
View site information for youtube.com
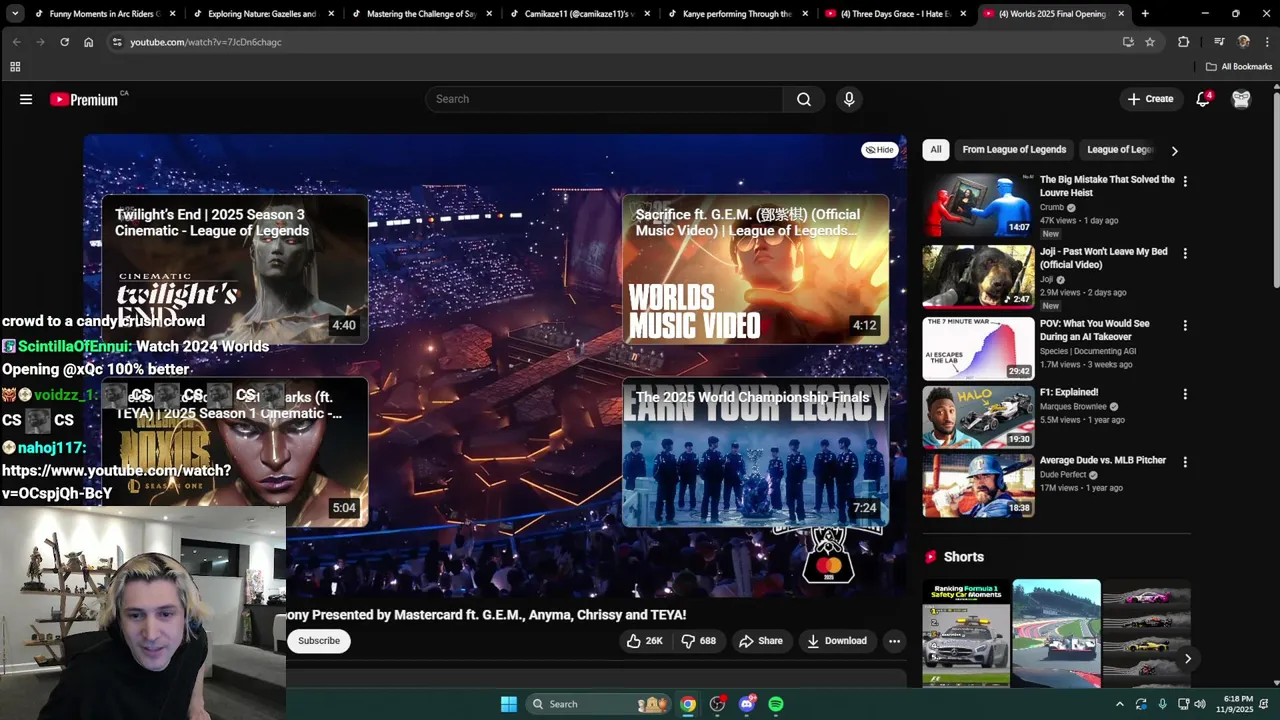pyautogui.click(x=117, y=42)
